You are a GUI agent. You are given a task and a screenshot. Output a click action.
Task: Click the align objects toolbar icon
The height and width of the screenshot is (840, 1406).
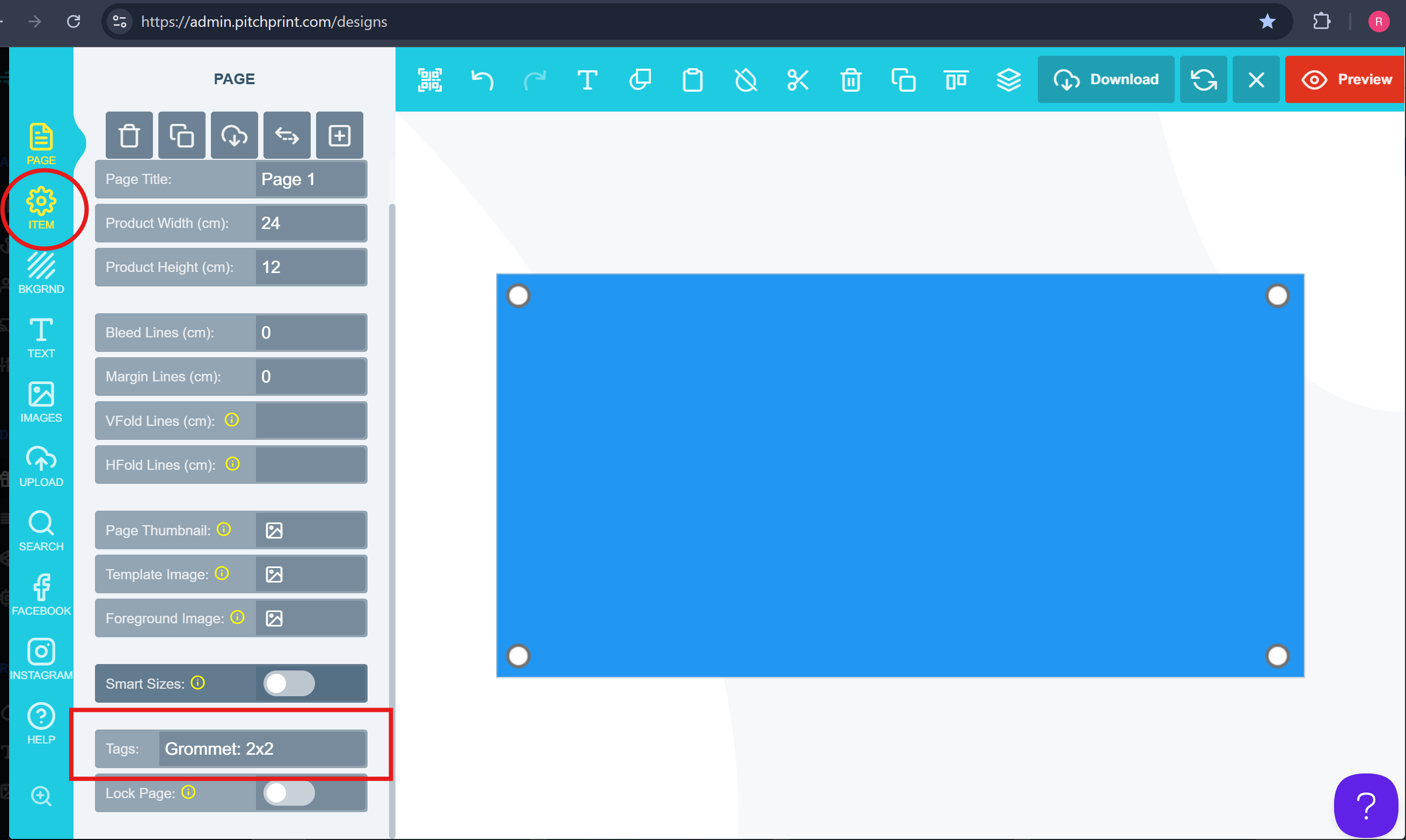pyautogui.click(x=956, y=80)
